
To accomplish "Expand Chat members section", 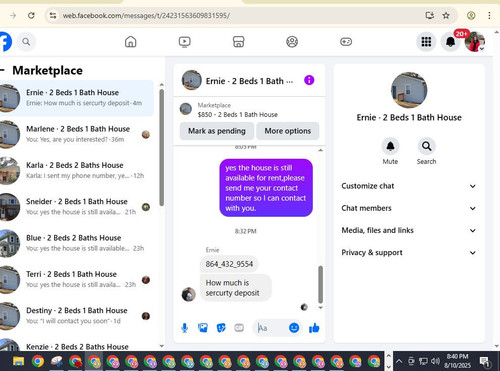I will pos(409,208).
